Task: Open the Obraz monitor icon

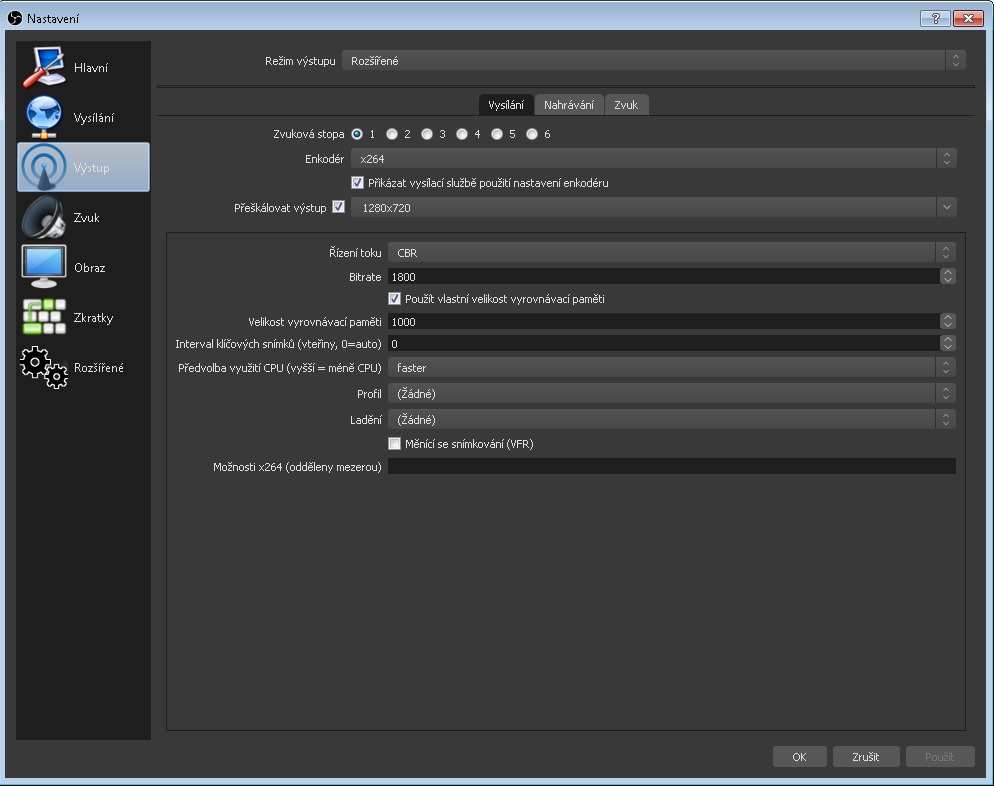Action: 44,267
